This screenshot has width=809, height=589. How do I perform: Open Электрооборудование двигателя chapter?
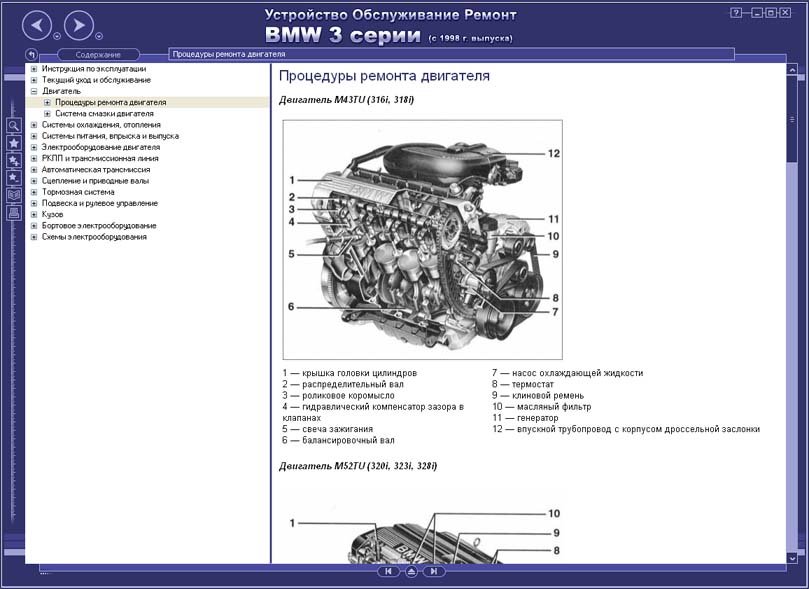coord(101,147)
